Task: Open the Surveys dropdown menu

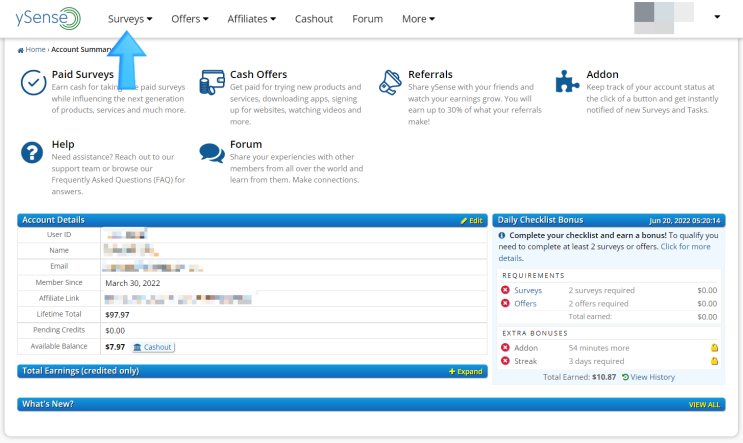Action: click(130, 19)
